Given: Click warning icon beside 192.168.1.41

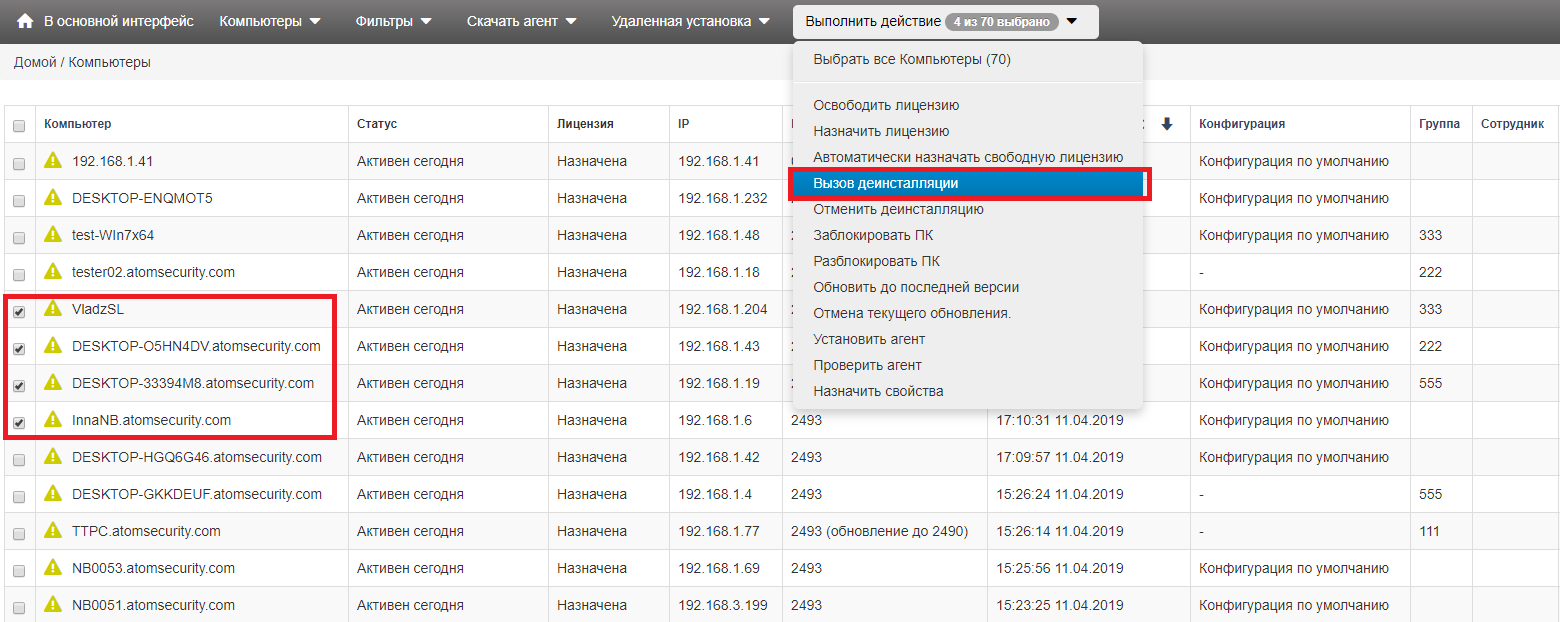Looking at the screenshot, I should (53, 161).
